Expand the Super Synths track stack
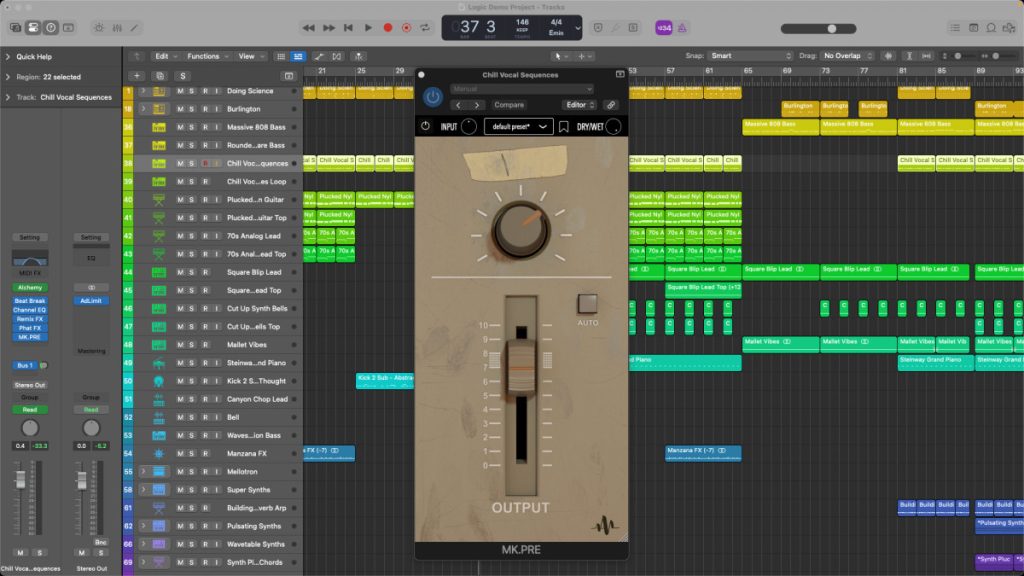 coord(143,490)
